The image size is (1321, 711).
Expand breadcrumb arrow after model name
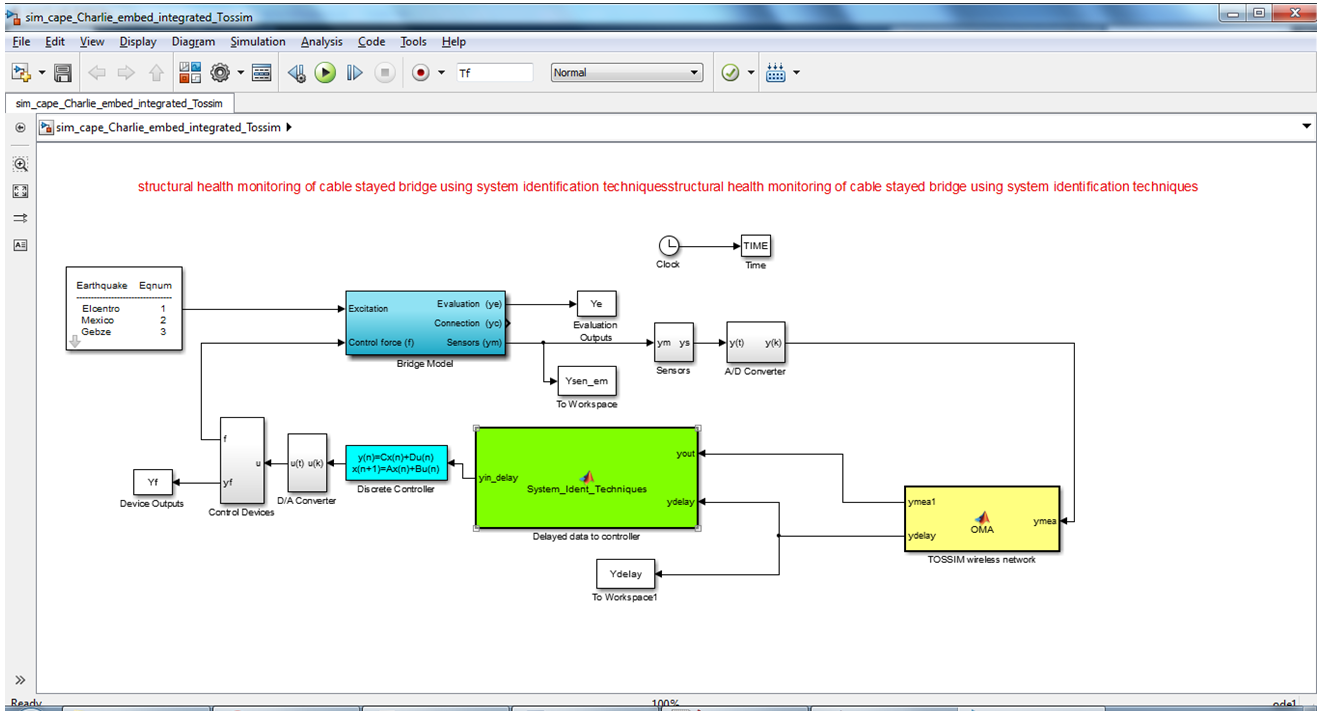click(x=289, y=127)
